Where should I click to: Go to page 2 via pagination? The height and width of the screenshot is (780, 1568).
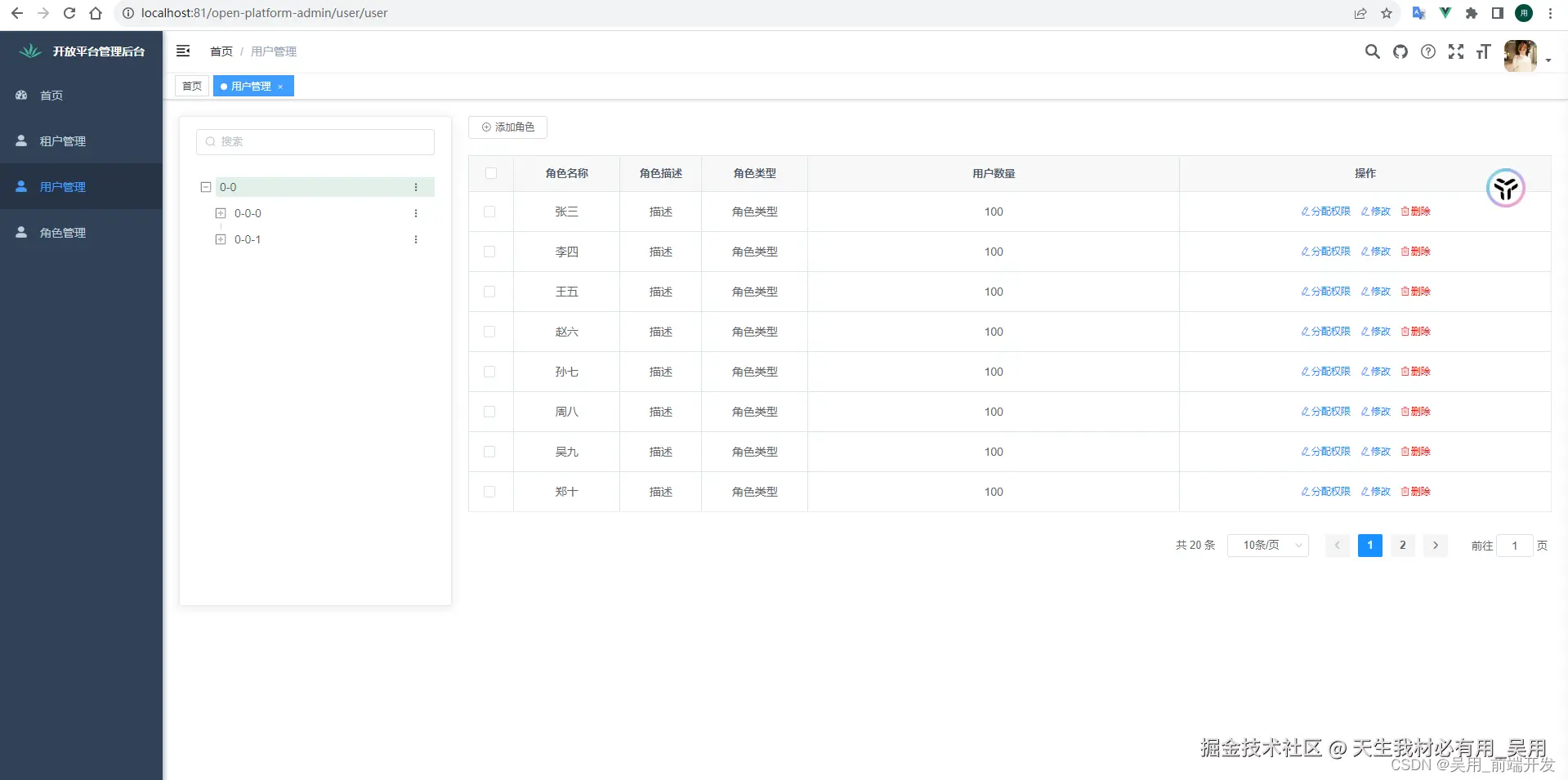1402,545
